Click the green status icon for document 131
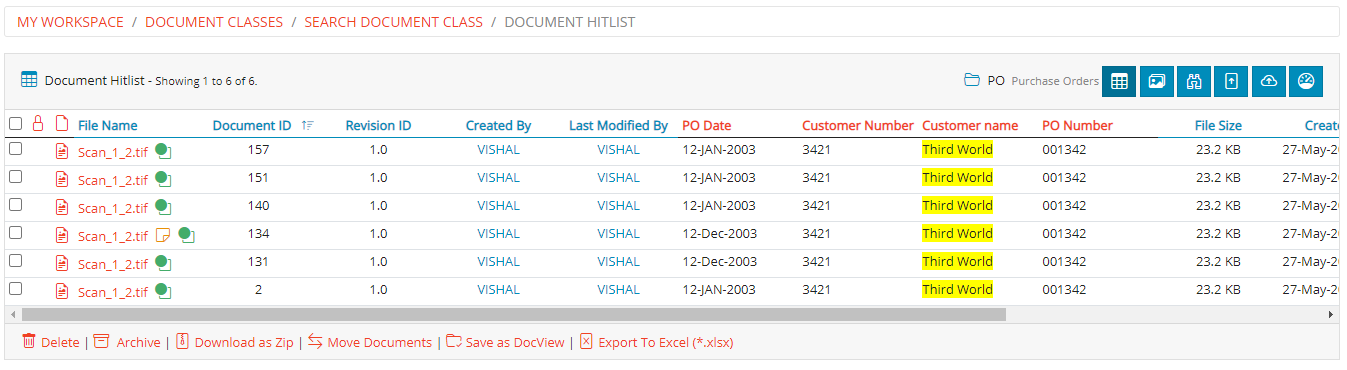Screen dimensions: 1347x370 point(163,263)
